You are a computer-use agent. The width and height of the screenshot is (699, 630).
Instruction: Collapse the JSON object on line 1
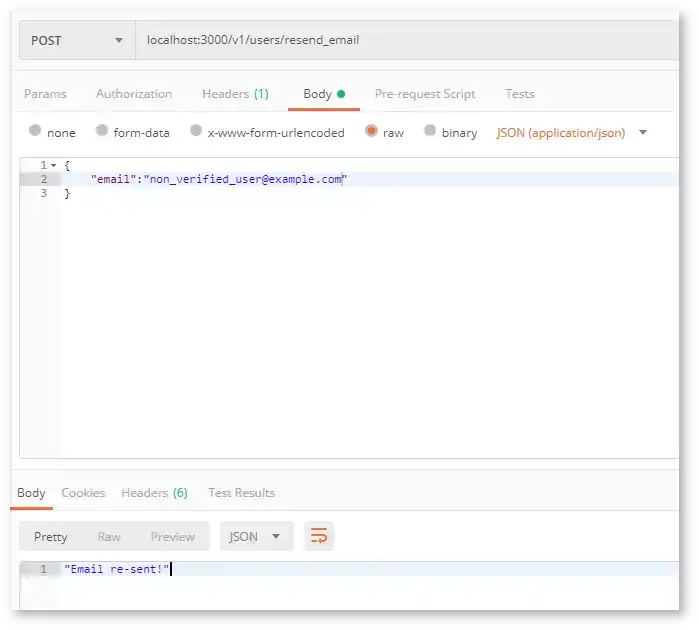[x=53, y=165]
